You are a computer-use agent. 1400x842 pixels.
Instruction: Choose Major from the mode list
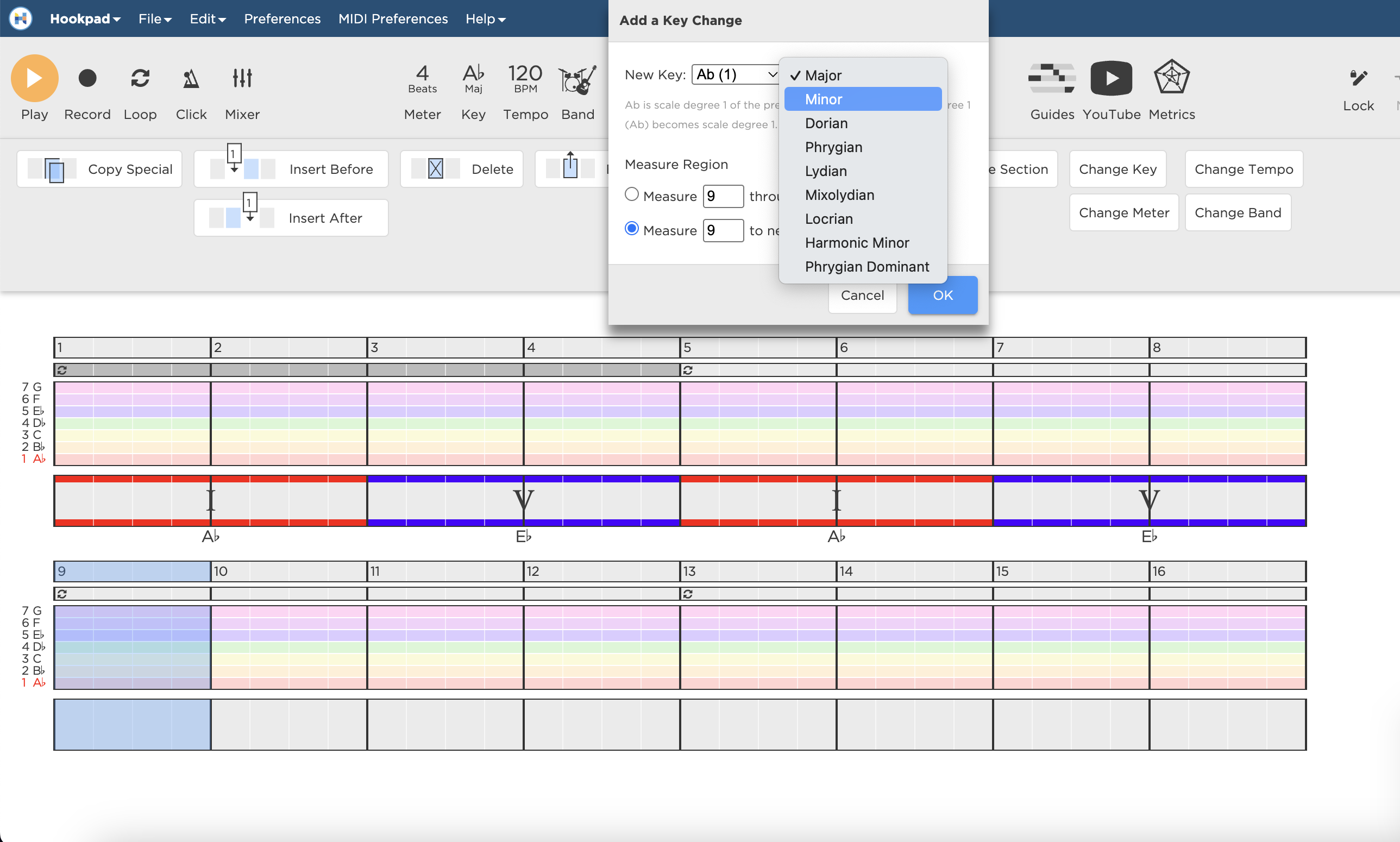coord(863,76)
